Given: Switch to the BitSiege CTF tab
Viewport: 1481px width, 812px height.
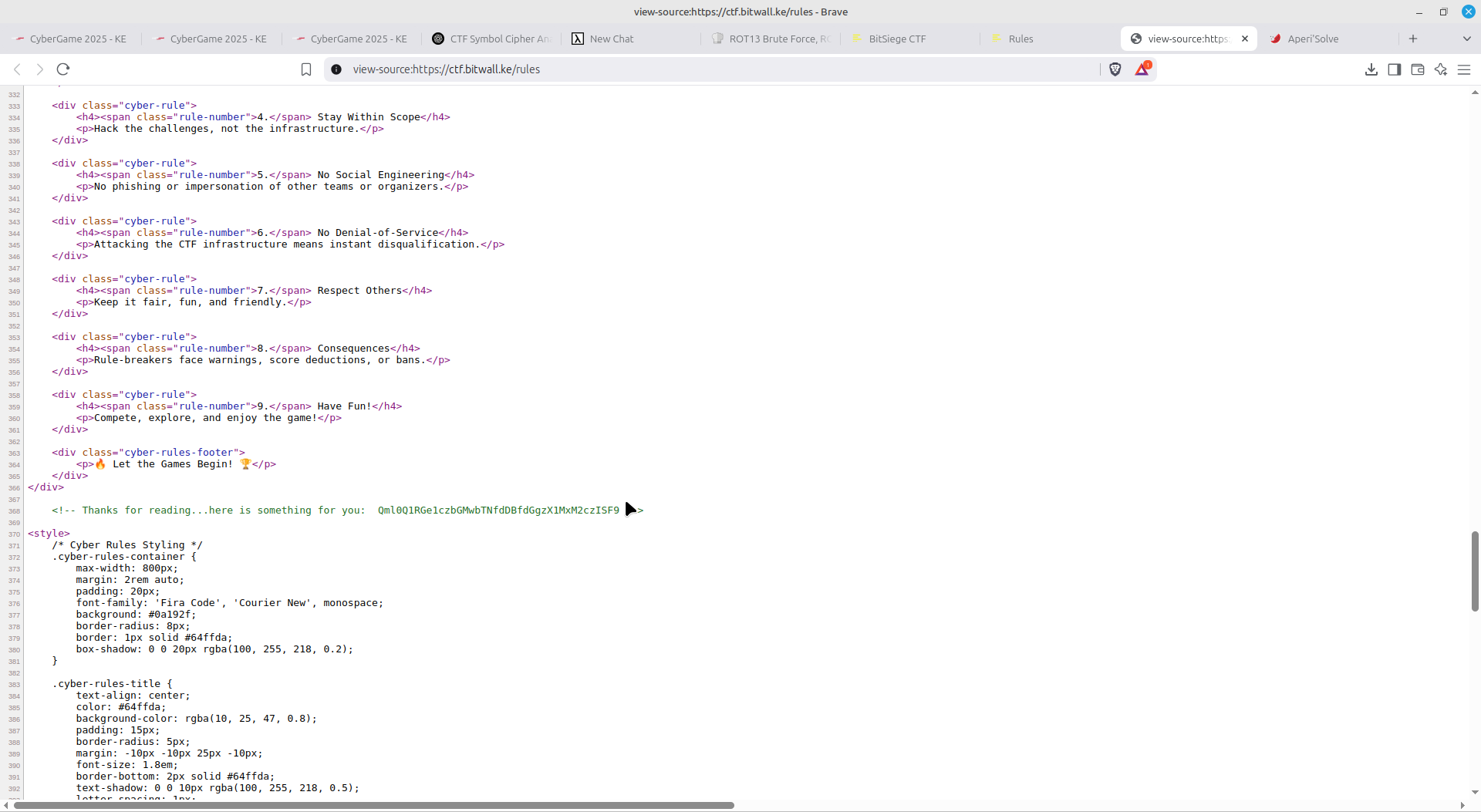Looking at the screenshot, I should [x=896, y=39].
